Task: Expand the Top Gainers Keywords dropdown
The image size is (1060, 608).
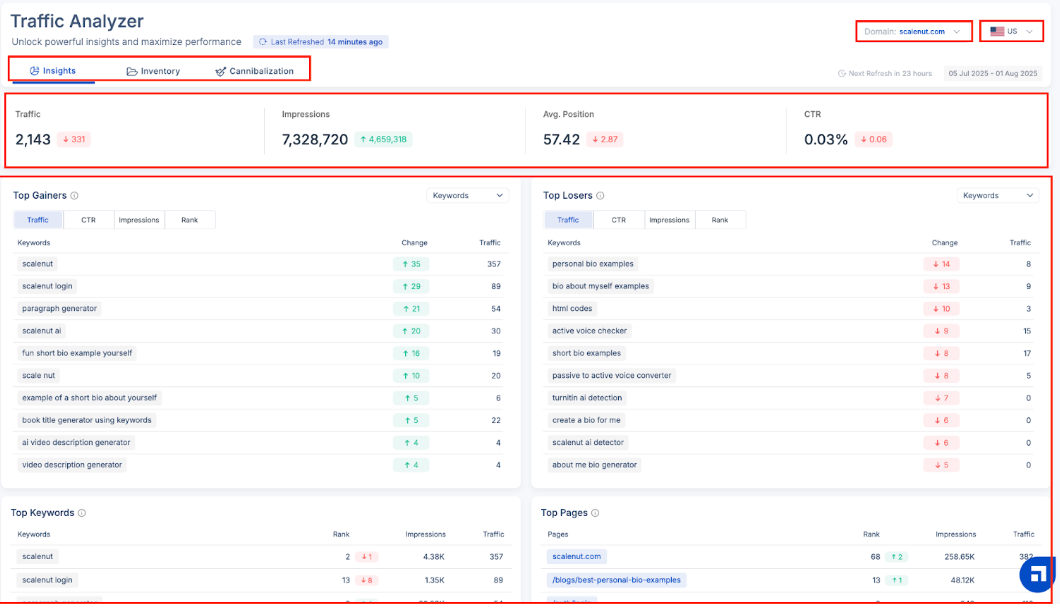Action: click(467, 196)
